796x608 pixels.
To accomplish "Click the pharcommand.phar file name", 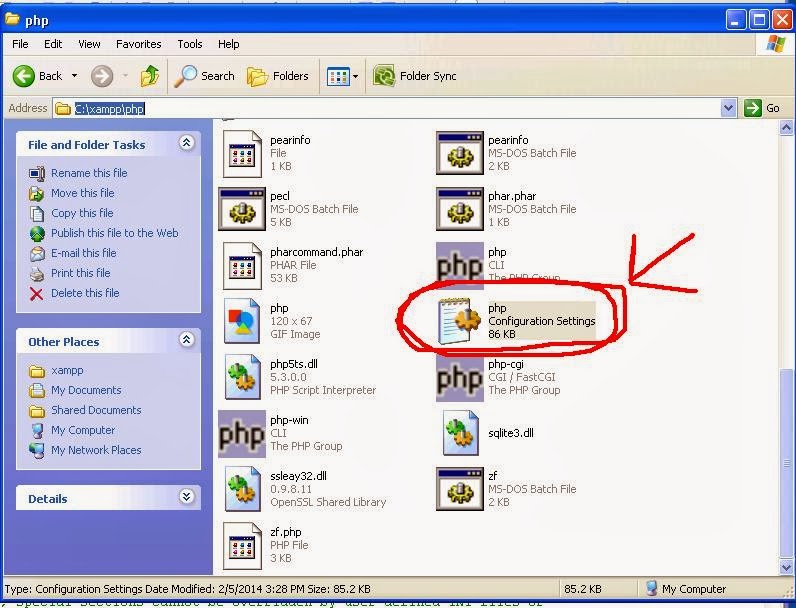I will pyautogui.click(x=317, y=252).
